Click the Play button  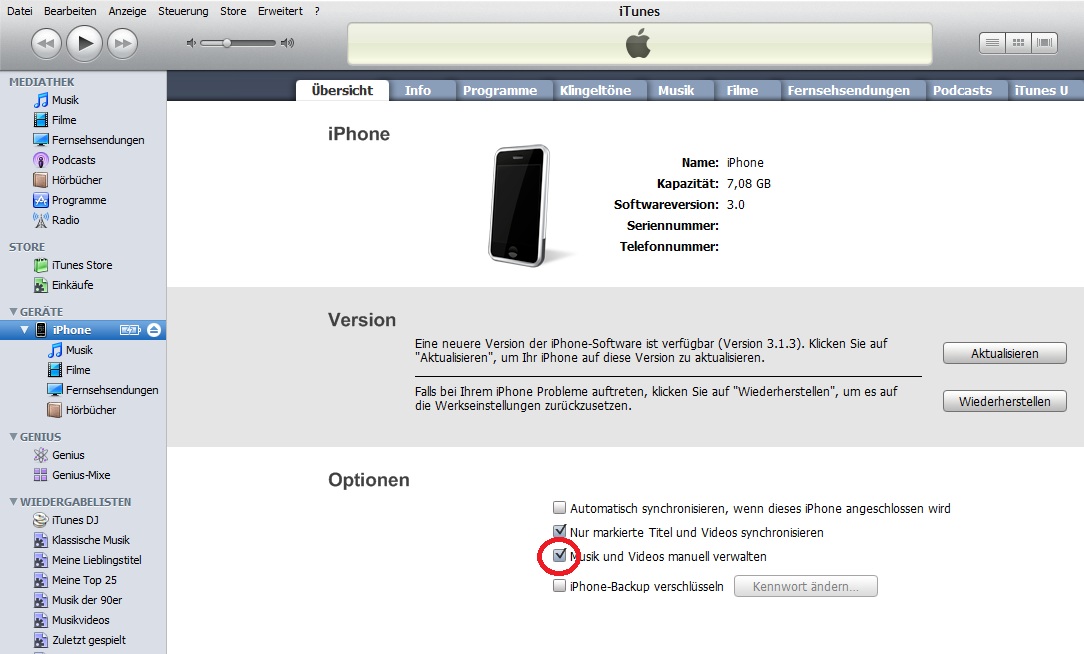(x=84, y=44)
